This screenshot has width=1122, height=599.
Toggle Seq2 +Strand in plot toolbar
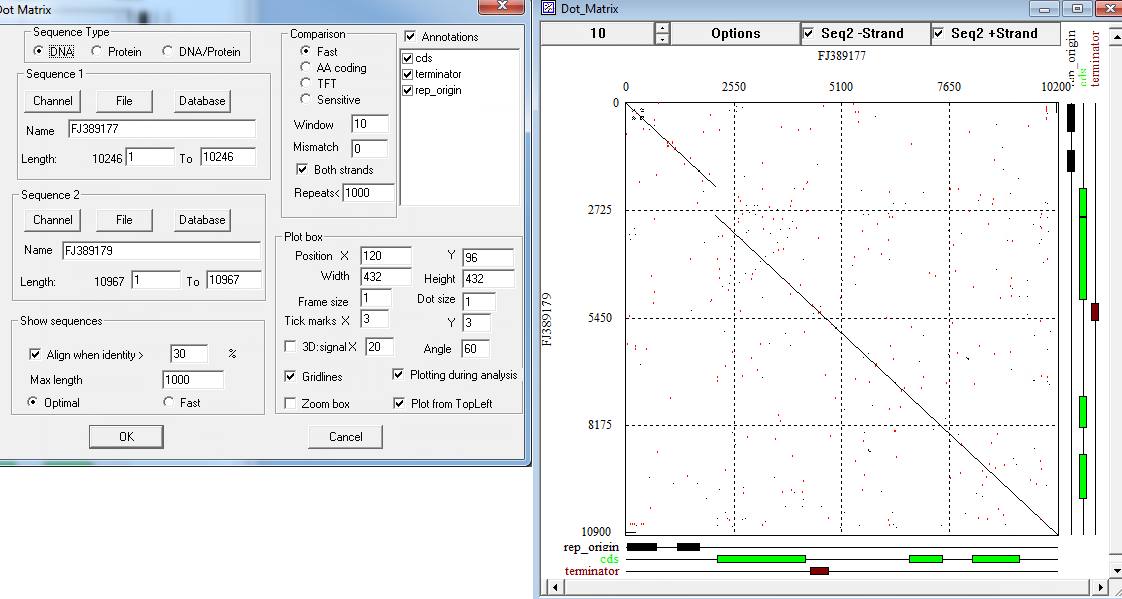coord(938,34)
